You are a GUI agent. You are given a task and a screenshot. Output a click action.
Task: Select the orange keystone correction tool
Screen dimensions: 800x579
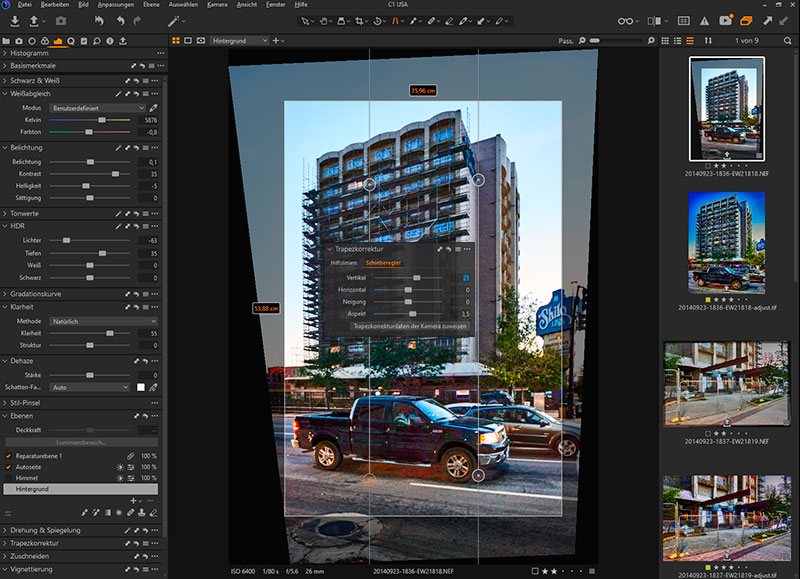395,21
